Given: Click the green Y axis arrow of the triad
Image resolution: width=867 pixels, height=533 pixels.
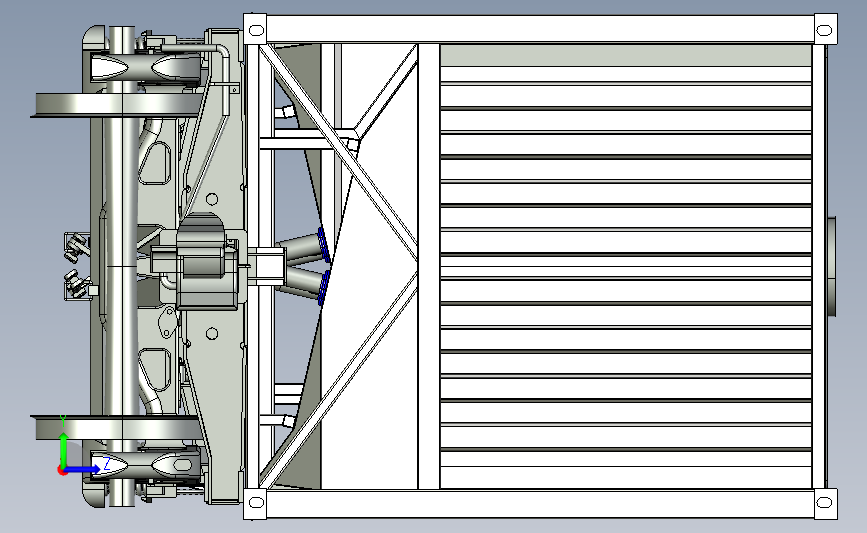Looking at the screenshot, I should coord(64,450).
